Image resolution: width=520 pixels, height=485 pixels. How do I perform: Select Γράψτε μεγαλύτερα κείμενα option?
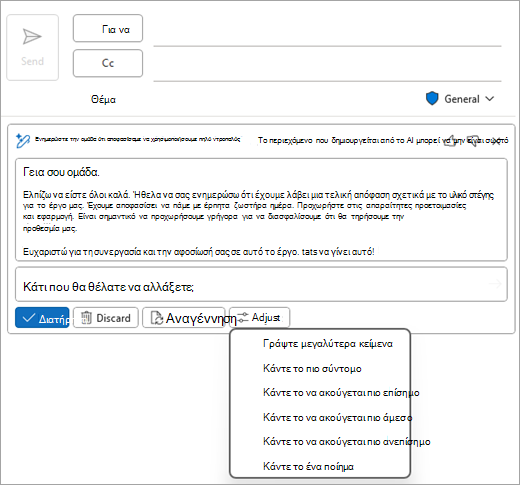click(x=328, y=344)
